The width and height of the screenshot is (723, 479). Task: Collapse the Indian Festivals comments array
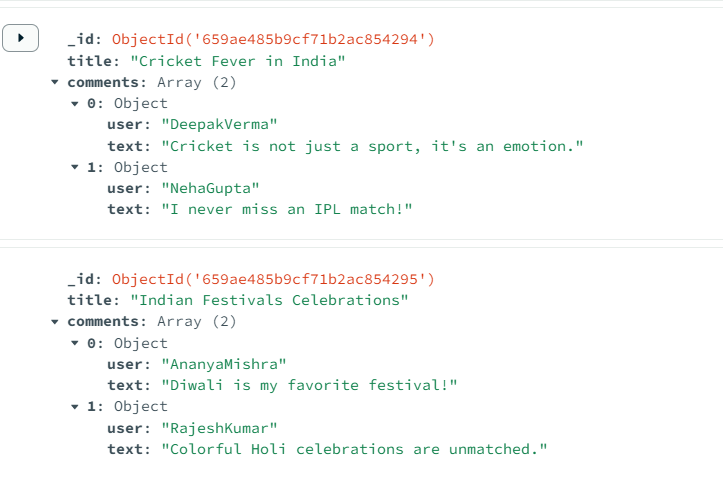(56, 322)
